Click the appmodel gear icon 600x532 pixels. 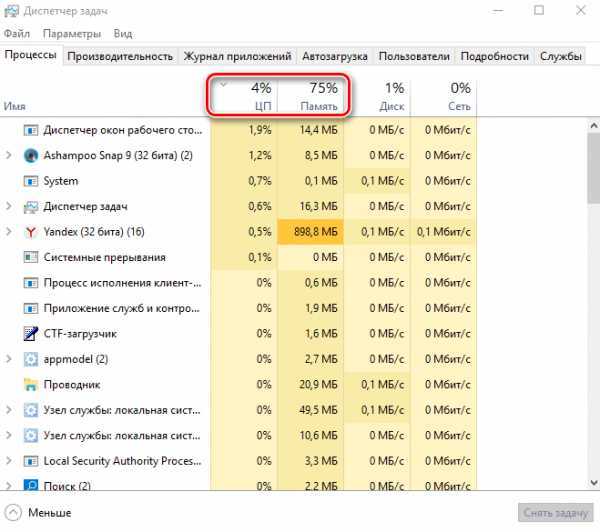click(x=31, y=359)
